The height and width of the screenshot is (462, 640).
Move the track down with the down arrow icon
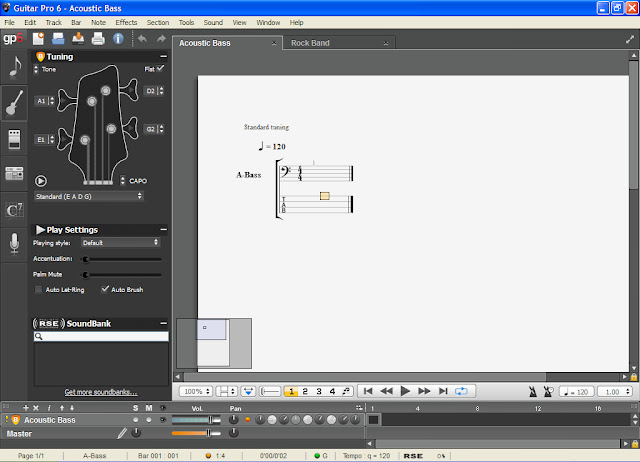72,408
